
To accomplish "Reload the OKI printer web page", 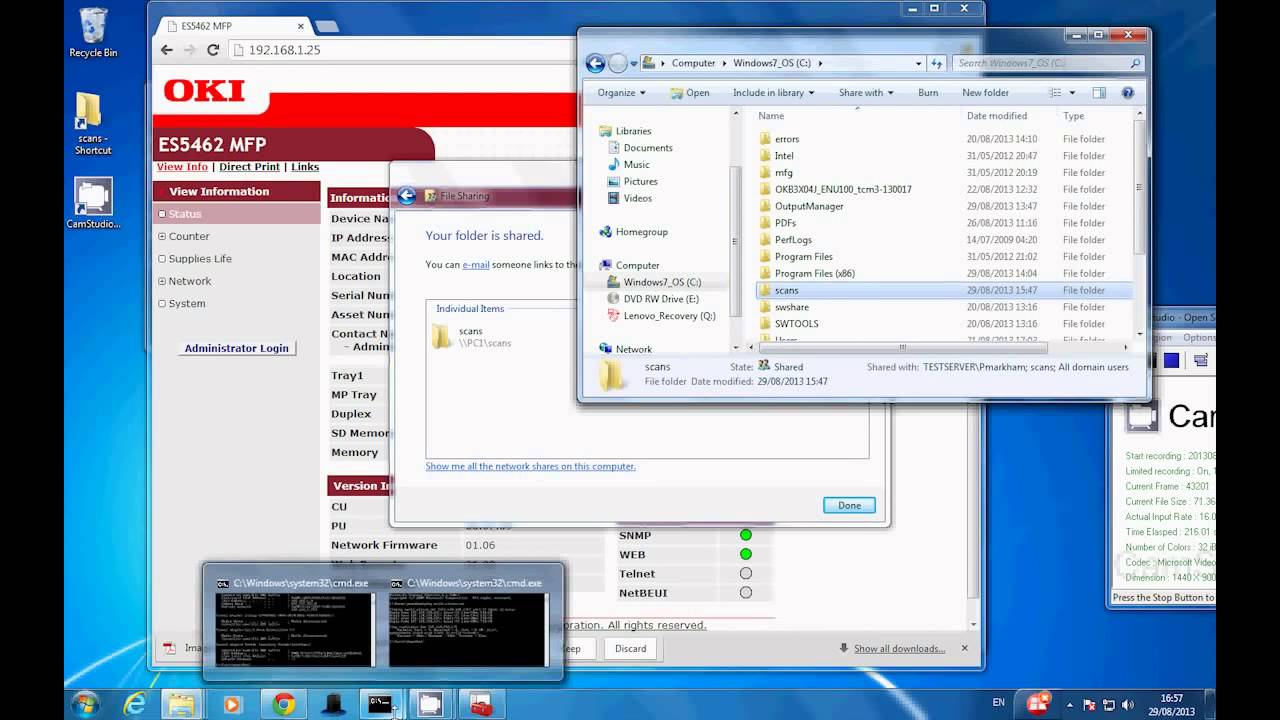I will 213,50.
